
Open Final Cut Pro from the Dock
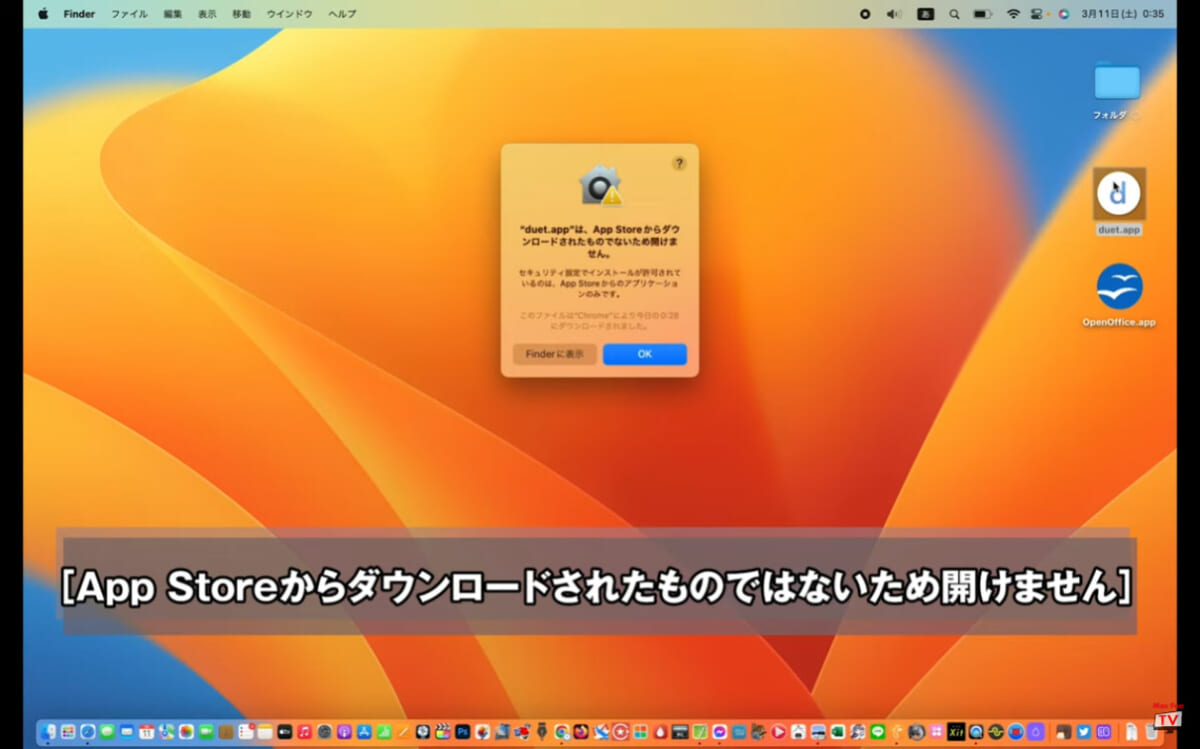point(443,732)
